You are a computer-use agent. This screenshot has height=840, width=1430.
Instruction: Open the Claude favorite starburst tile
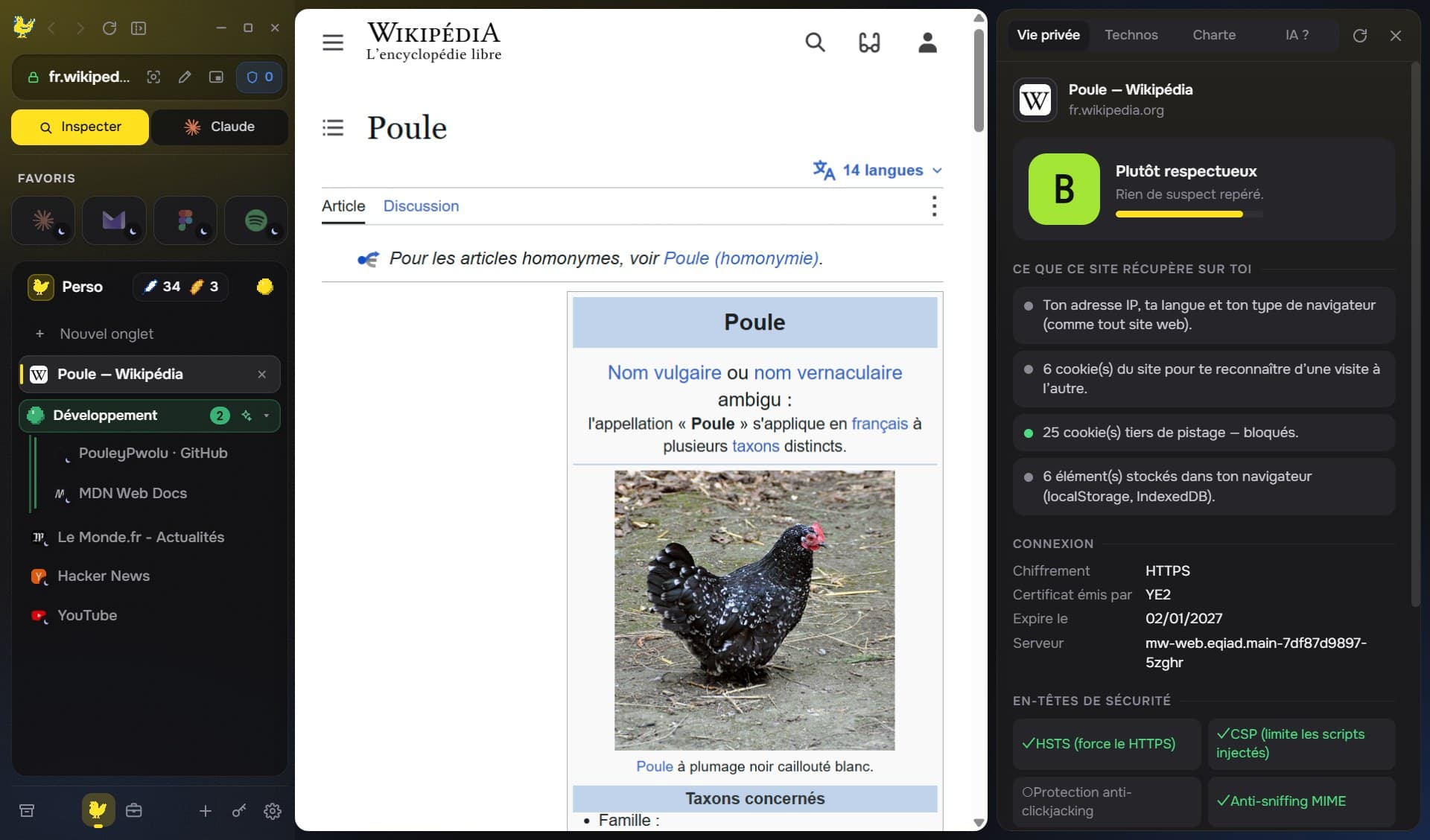(43, 220)
